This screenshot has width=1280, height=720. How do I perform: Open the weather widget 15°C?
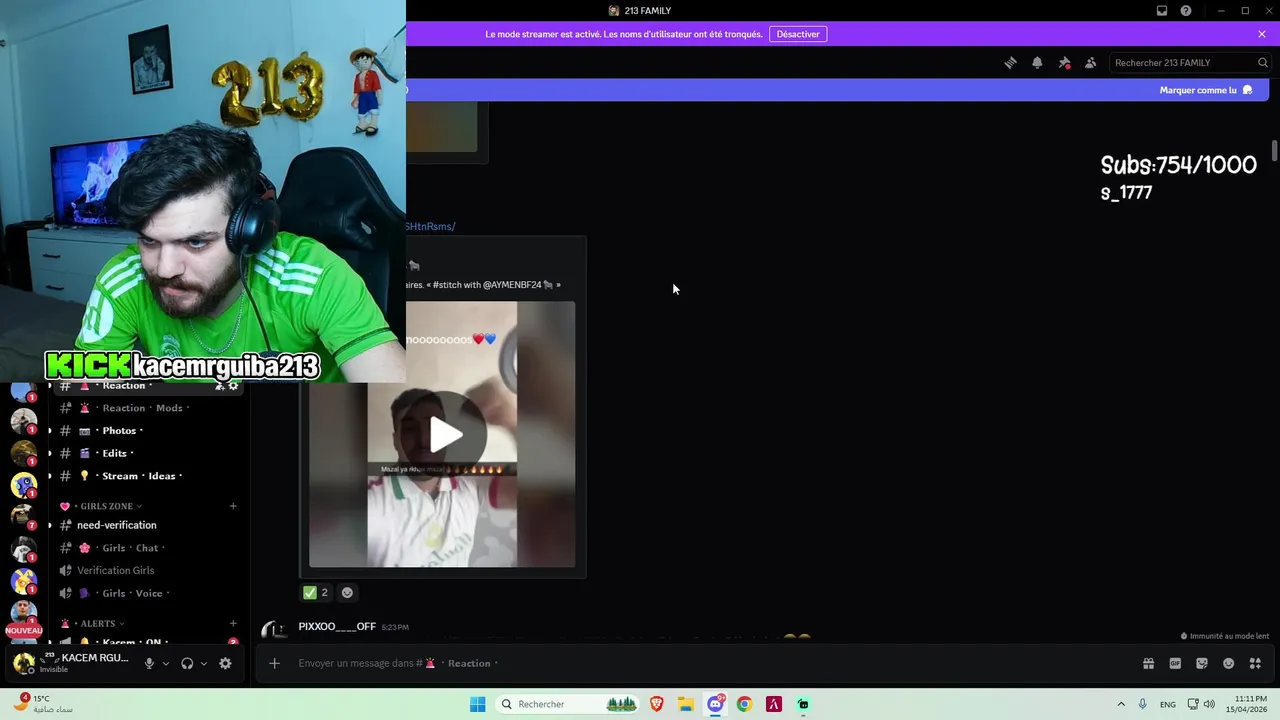[x=45, y=704]
